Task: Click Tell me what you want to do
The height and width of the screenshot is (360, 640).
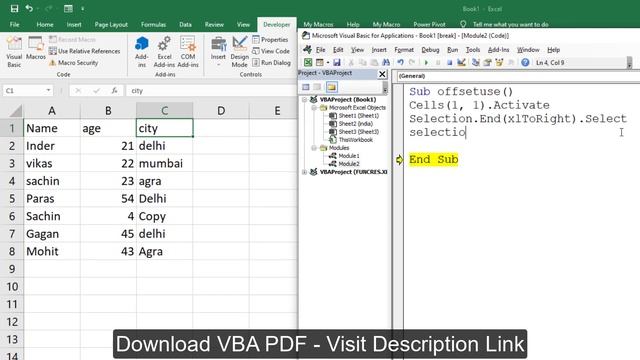Action: [x=510, y=24]
